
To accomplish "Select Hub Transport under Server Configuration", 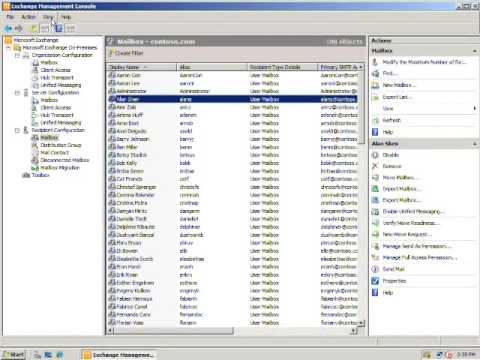I will tap(57, 115).
